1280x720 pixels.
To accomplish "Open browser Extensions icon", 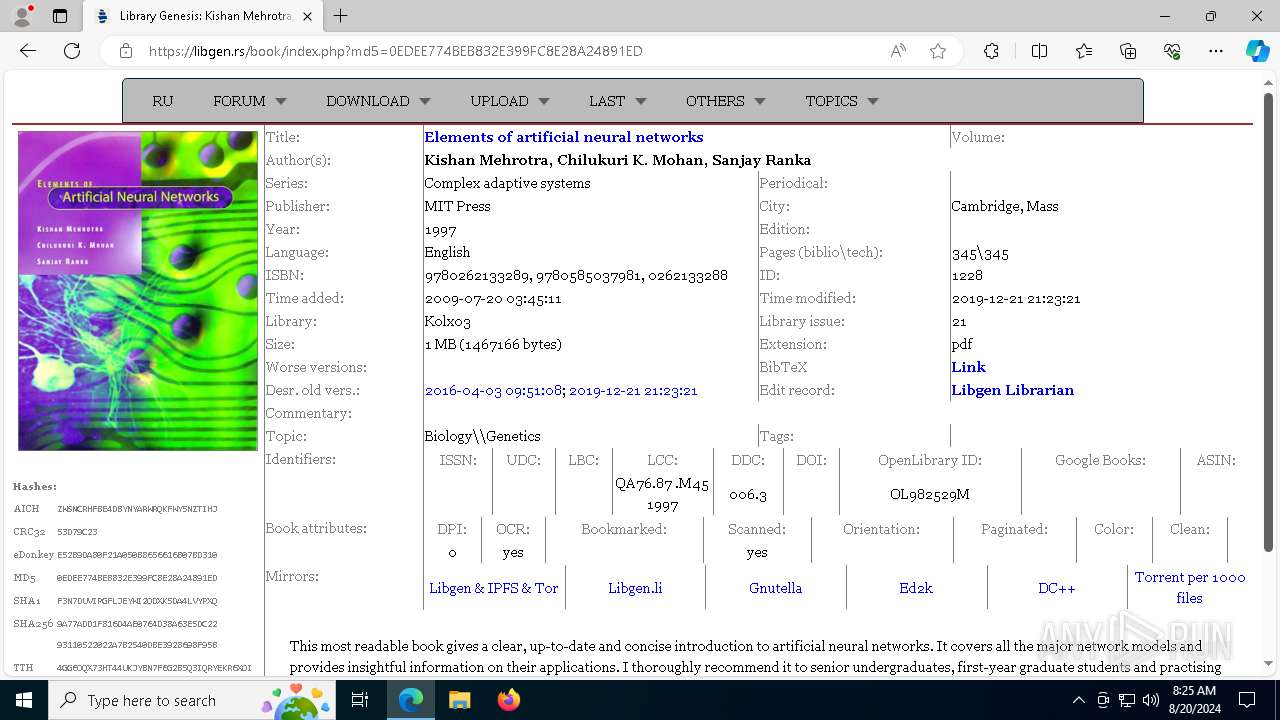I will (x=991, y=51).
